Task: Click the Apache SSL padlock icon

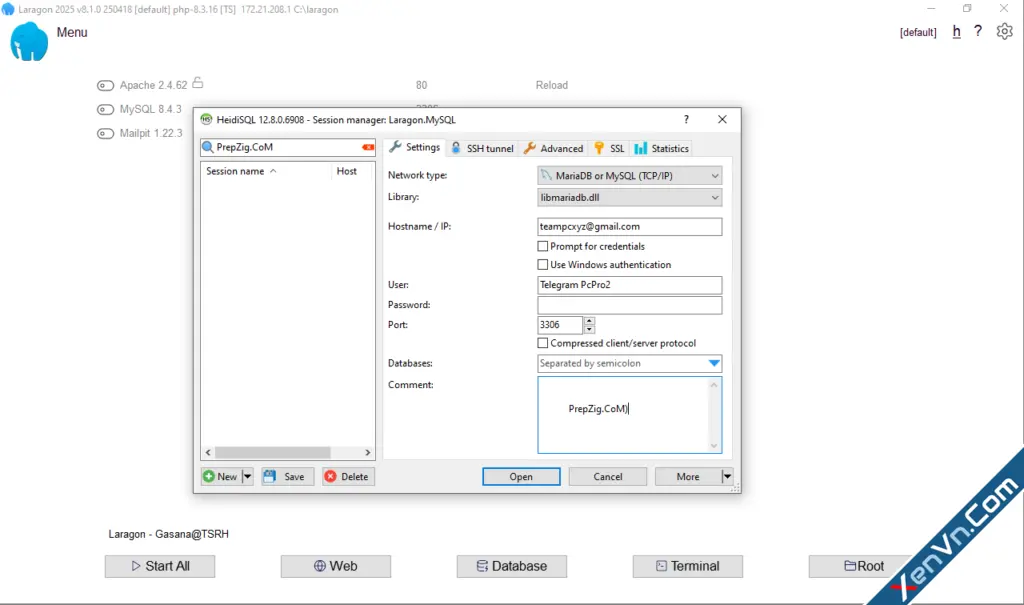Action: point(198,83)
